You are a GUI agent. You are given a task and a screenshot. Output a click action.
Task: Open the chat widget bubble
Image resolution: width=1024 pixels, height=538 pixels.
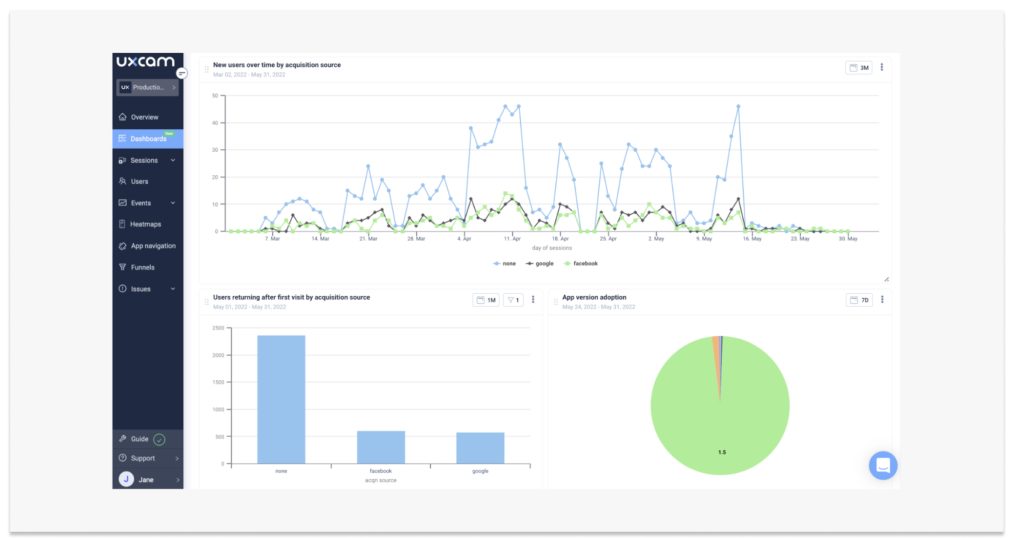click(883, 465)
